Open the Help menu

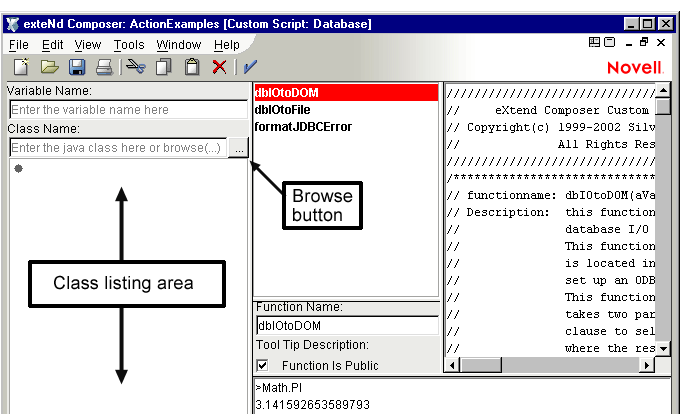click(x=227, y=45)
